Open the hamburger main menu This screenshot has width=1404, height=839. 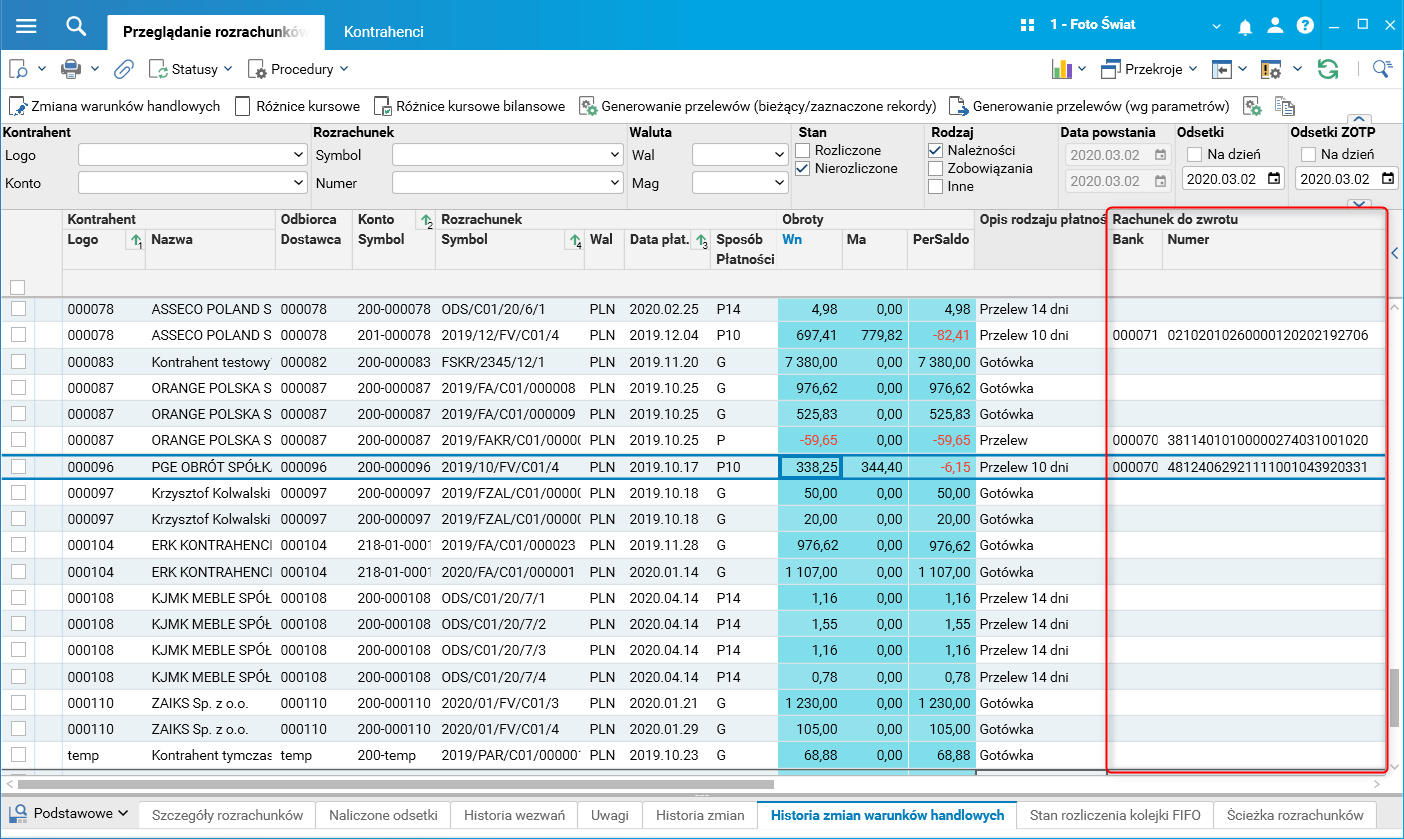point(26,26)
